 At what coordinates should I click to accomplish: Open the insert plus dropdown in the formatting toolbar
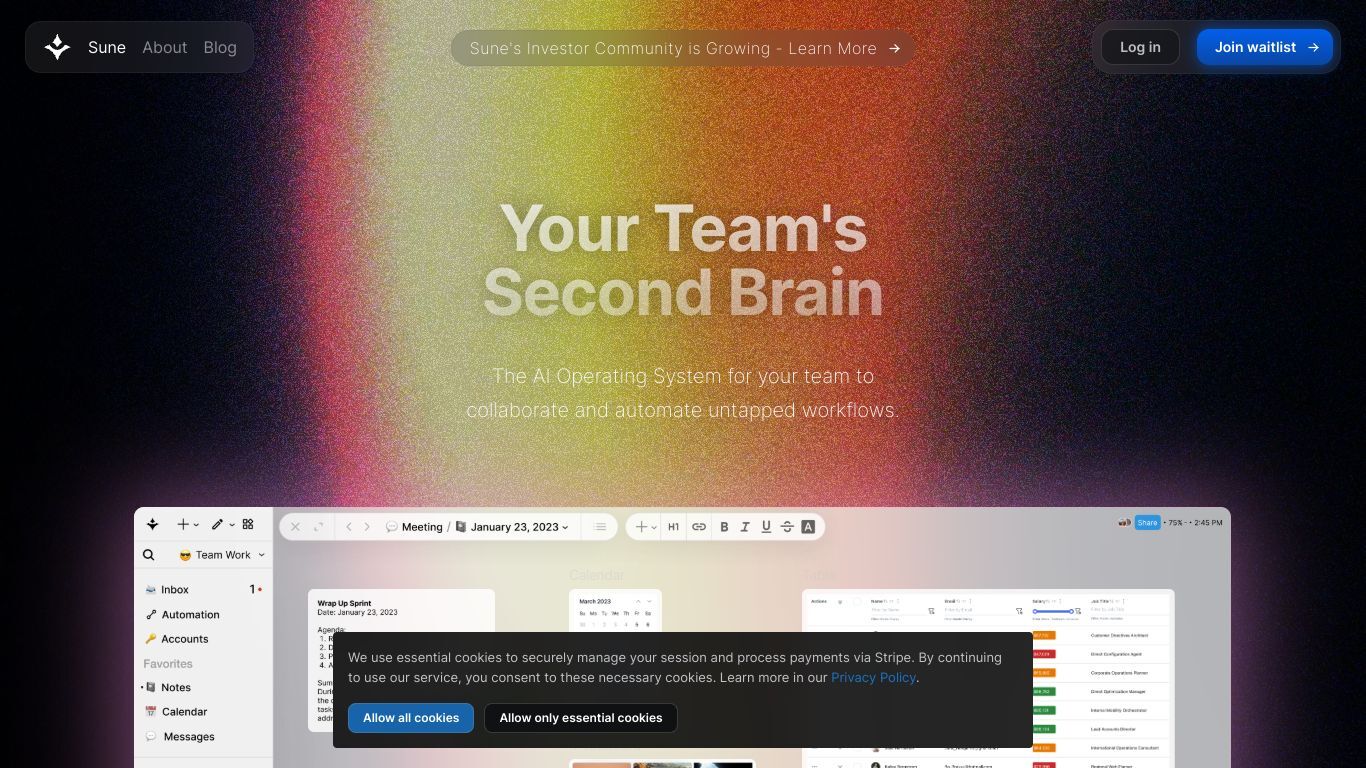point(647,527)
